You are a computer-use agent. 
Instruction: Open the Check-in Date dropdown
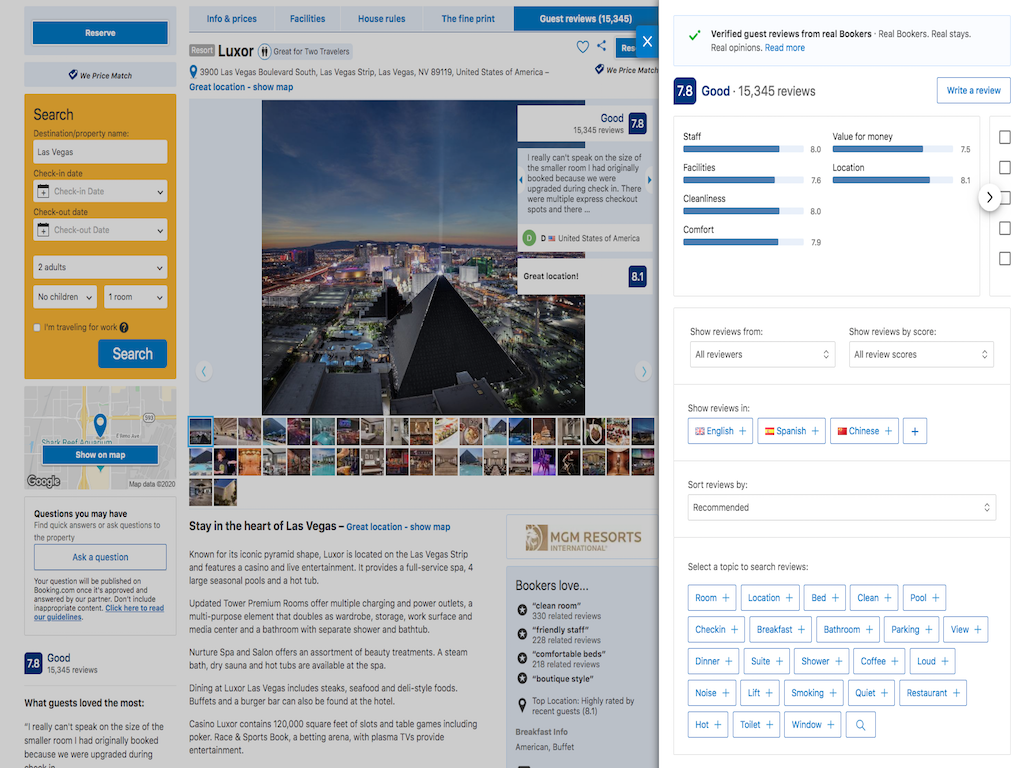(100, 191)
